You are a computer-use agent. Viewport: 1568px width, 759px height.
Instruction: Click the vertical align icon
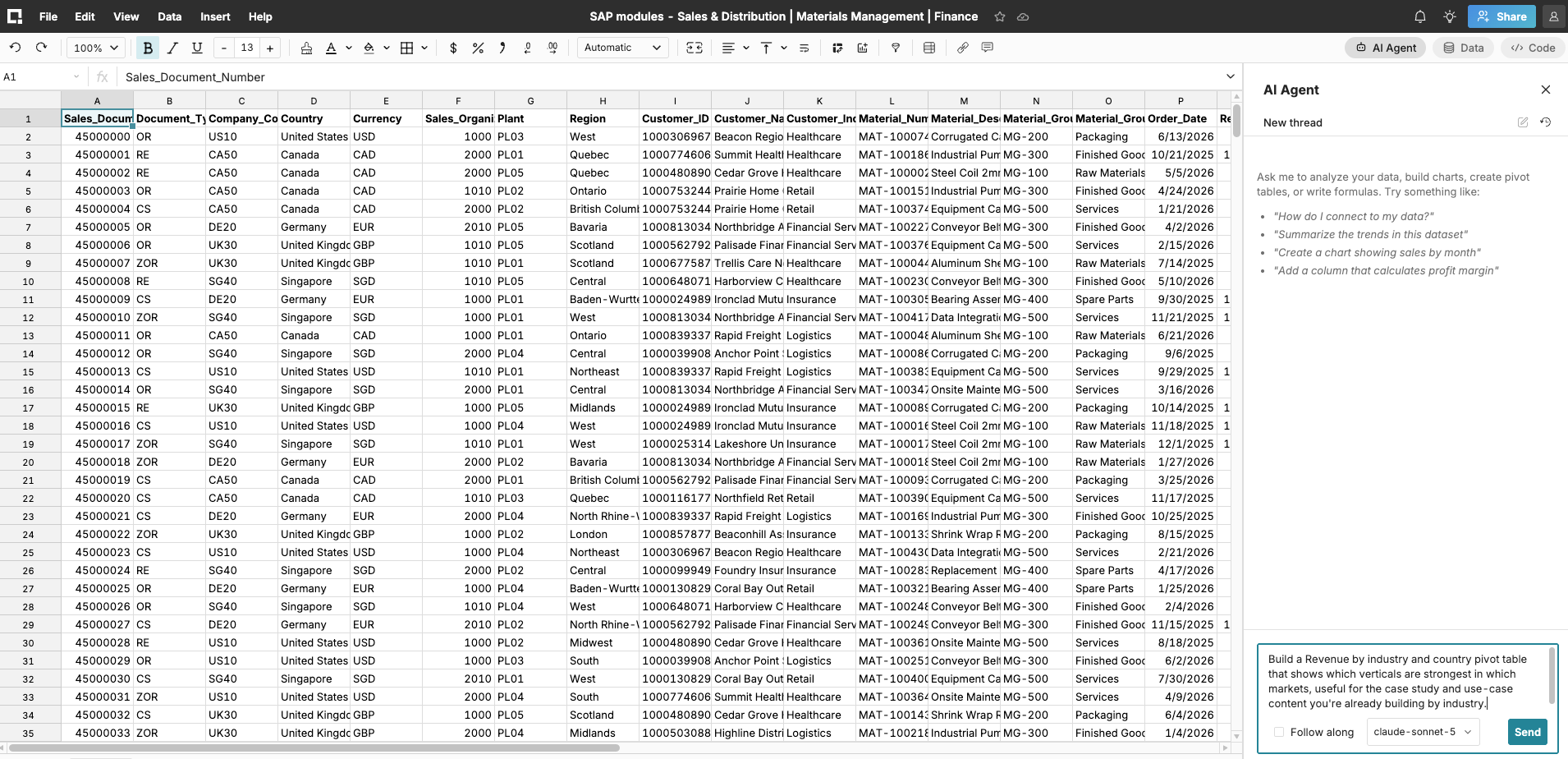coord(766,48)
